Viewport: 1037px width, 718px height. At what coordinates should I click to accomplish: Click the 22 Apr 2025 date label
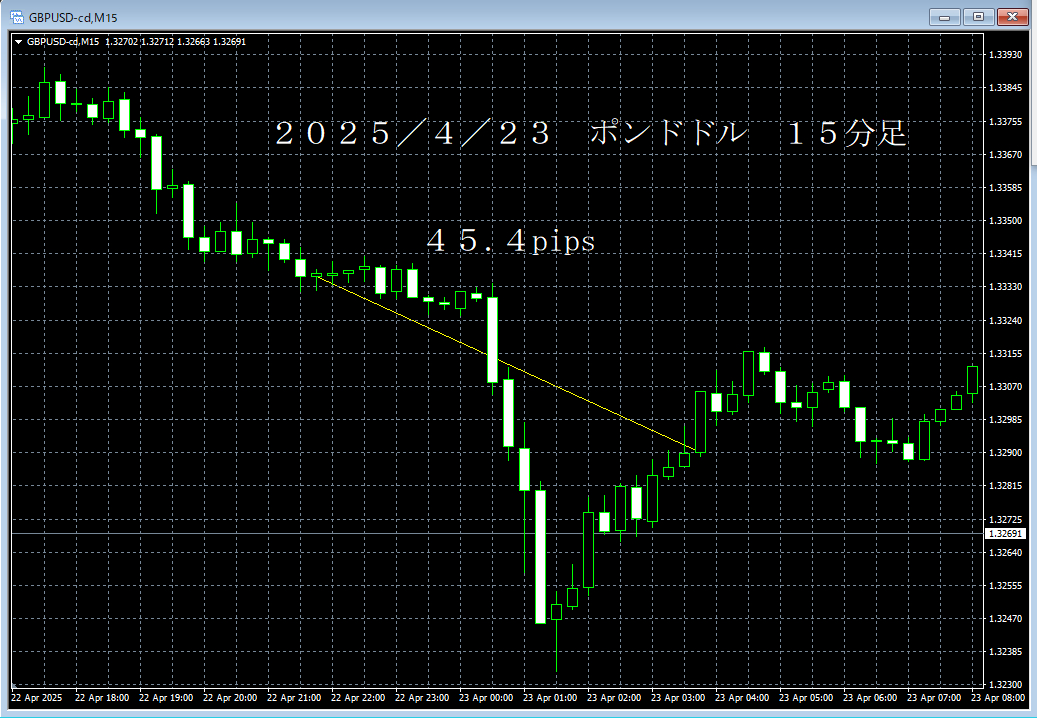coord(36,698)
